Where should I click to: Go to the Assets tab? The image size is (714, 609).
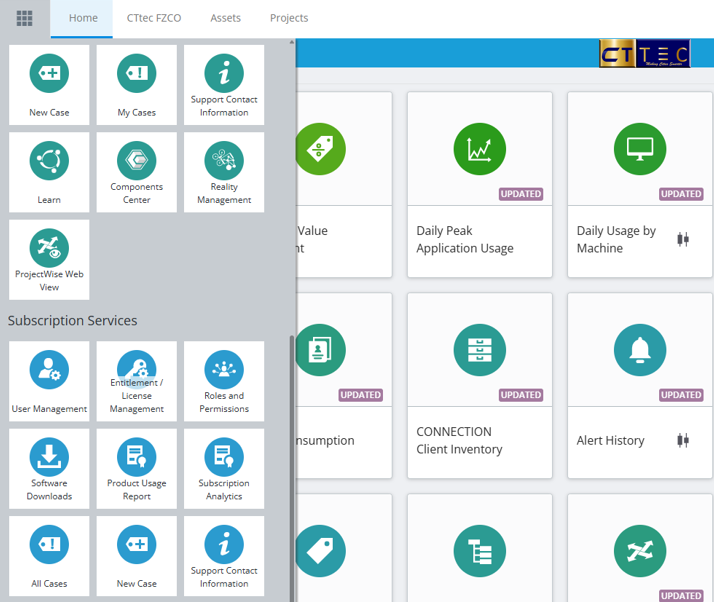coord(225,18)
